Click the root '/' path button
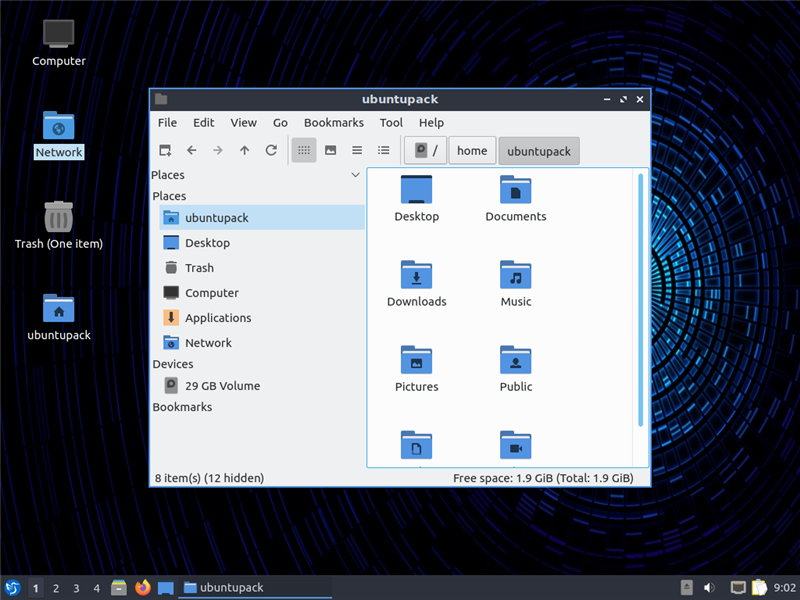Image resolution: width=800 pixels, height=600 pixels. coord(426,151)
